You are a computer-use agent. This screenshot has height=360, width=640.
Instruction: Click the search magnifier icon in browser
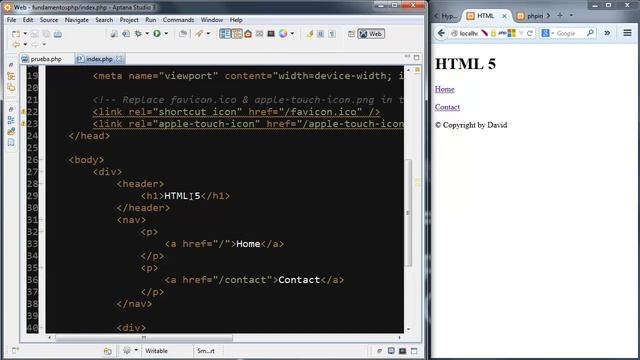point(590,33)
